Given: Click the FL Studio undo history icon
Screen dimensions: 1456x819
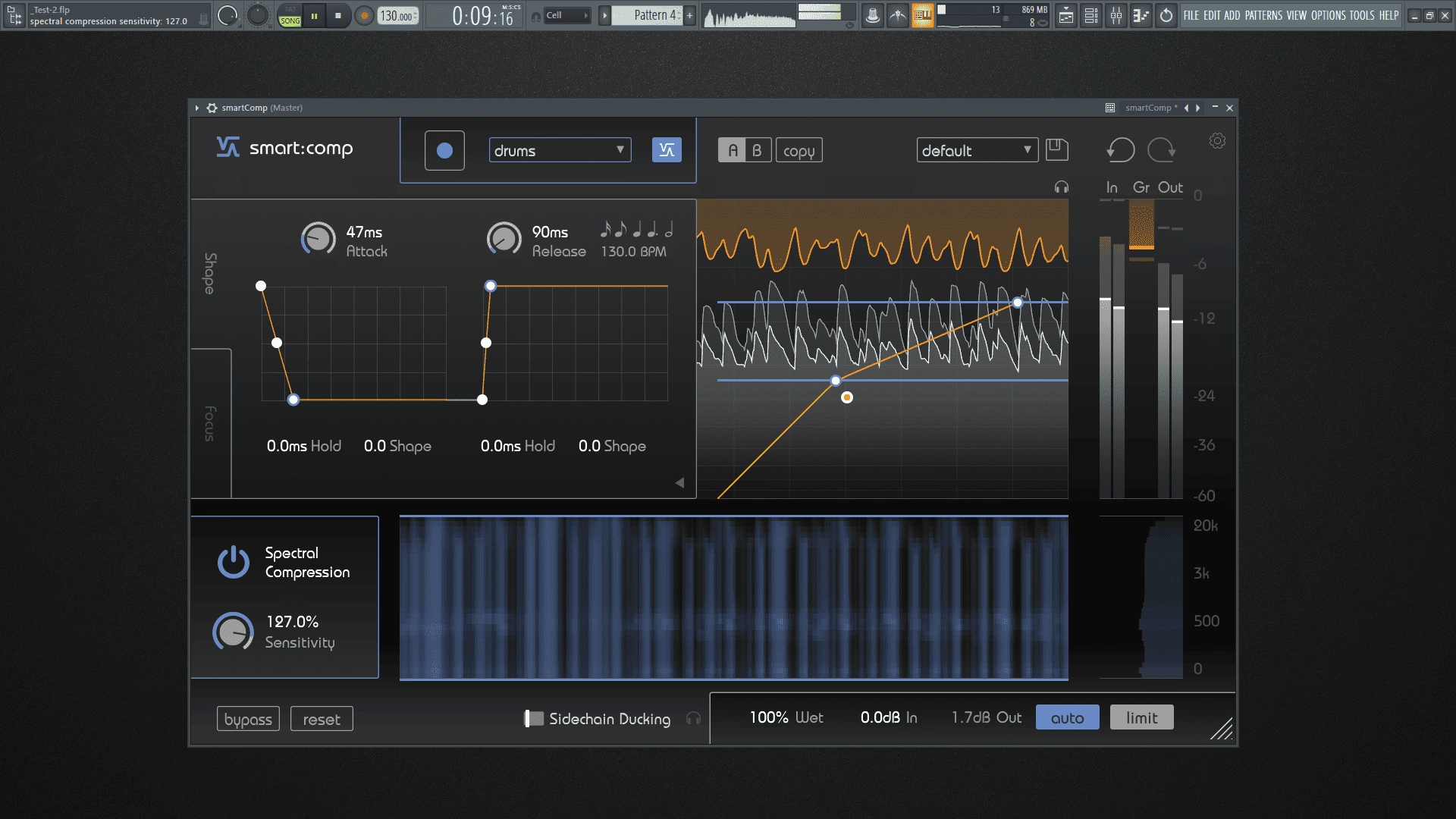Looking at the screenshot, I should pos(1166,15).
